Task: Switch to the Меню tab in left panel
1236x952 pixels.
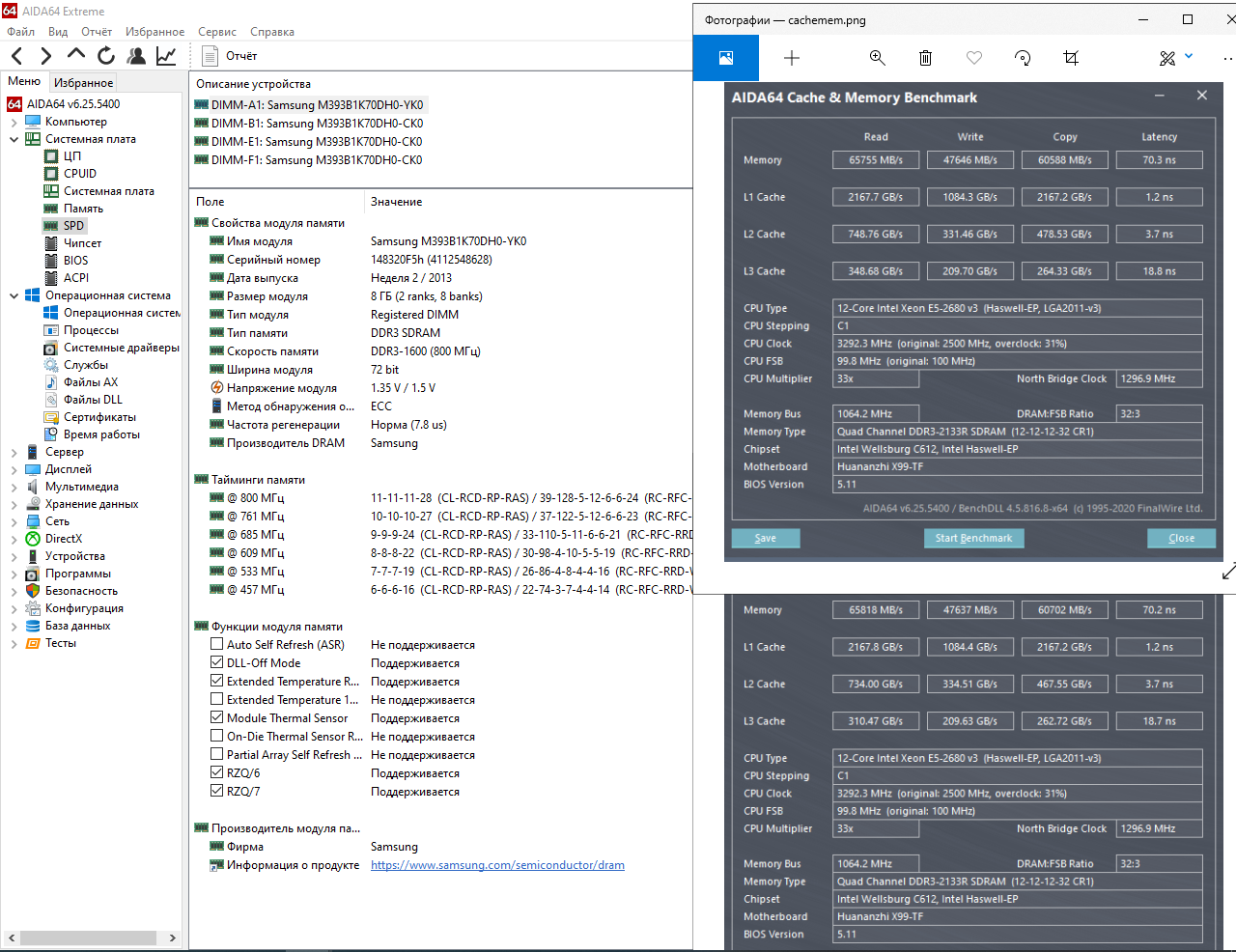Action: tap(24, 82)
